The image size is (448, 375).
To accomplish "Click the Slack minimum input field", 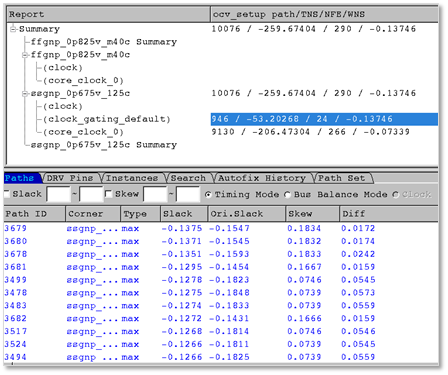I will coord(59,194).
